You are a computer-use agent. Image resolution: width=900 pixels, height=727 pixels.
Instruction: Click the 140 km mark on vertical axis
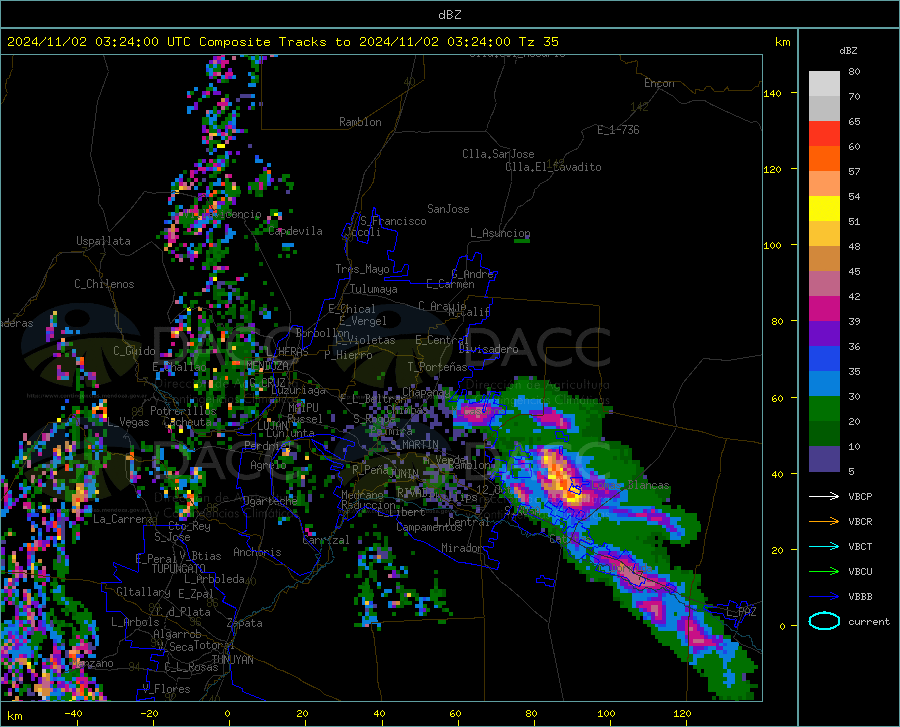coord(773,94)
